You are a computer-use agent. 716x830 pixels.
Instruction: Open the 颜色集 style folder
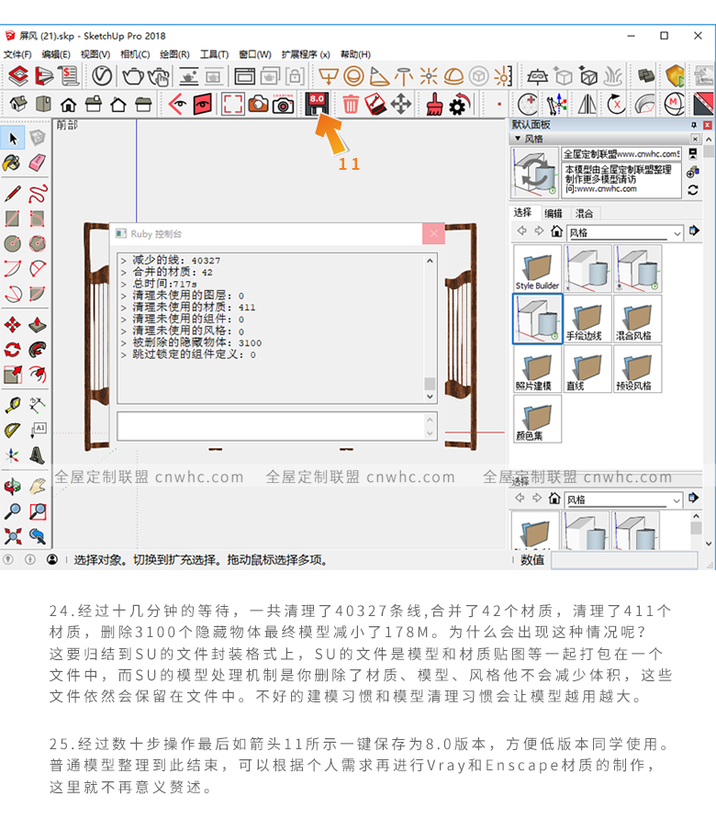pos(537,419)
